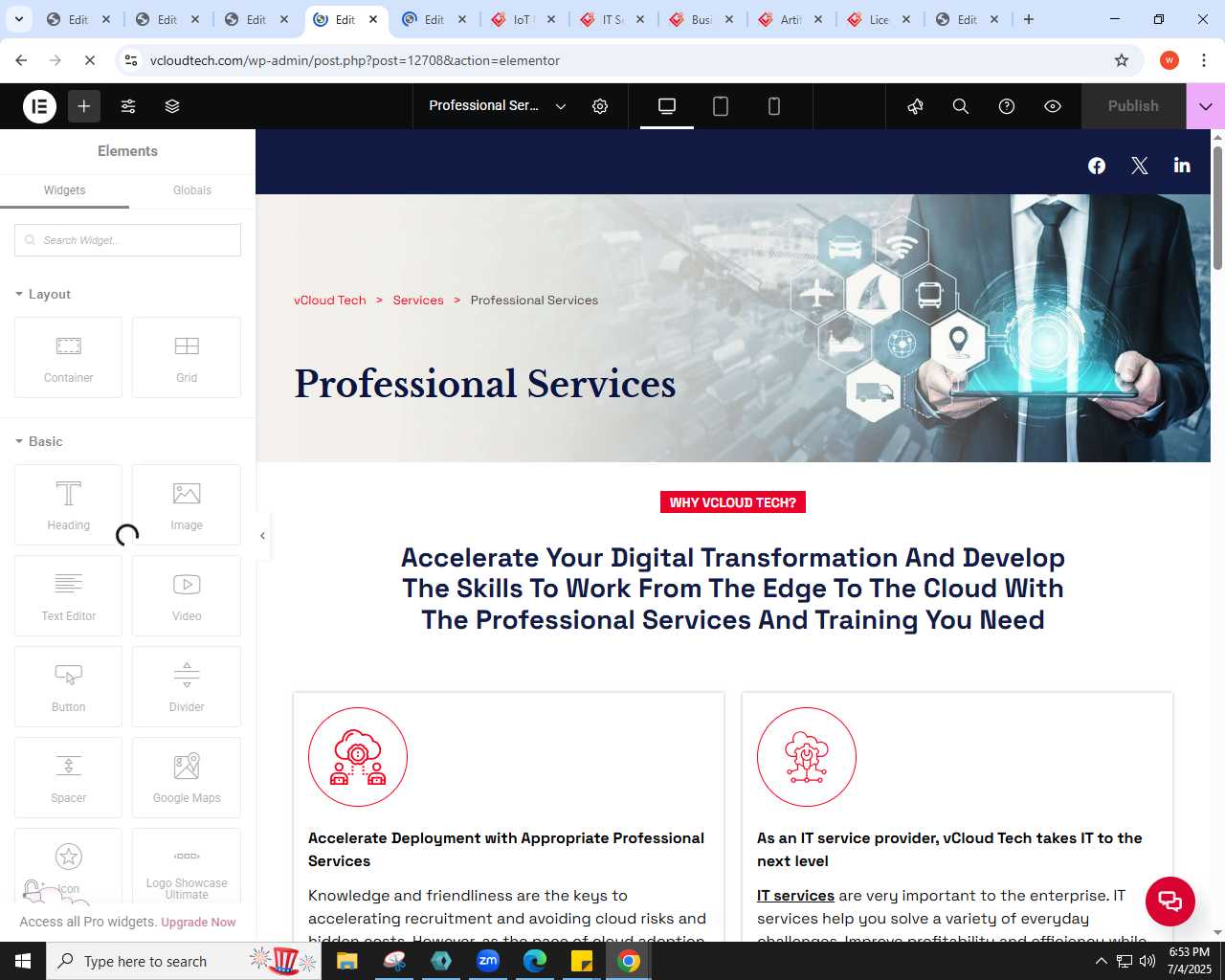Switch to the IT S browser tab
Screen dimensions: 1225x980
612,19
